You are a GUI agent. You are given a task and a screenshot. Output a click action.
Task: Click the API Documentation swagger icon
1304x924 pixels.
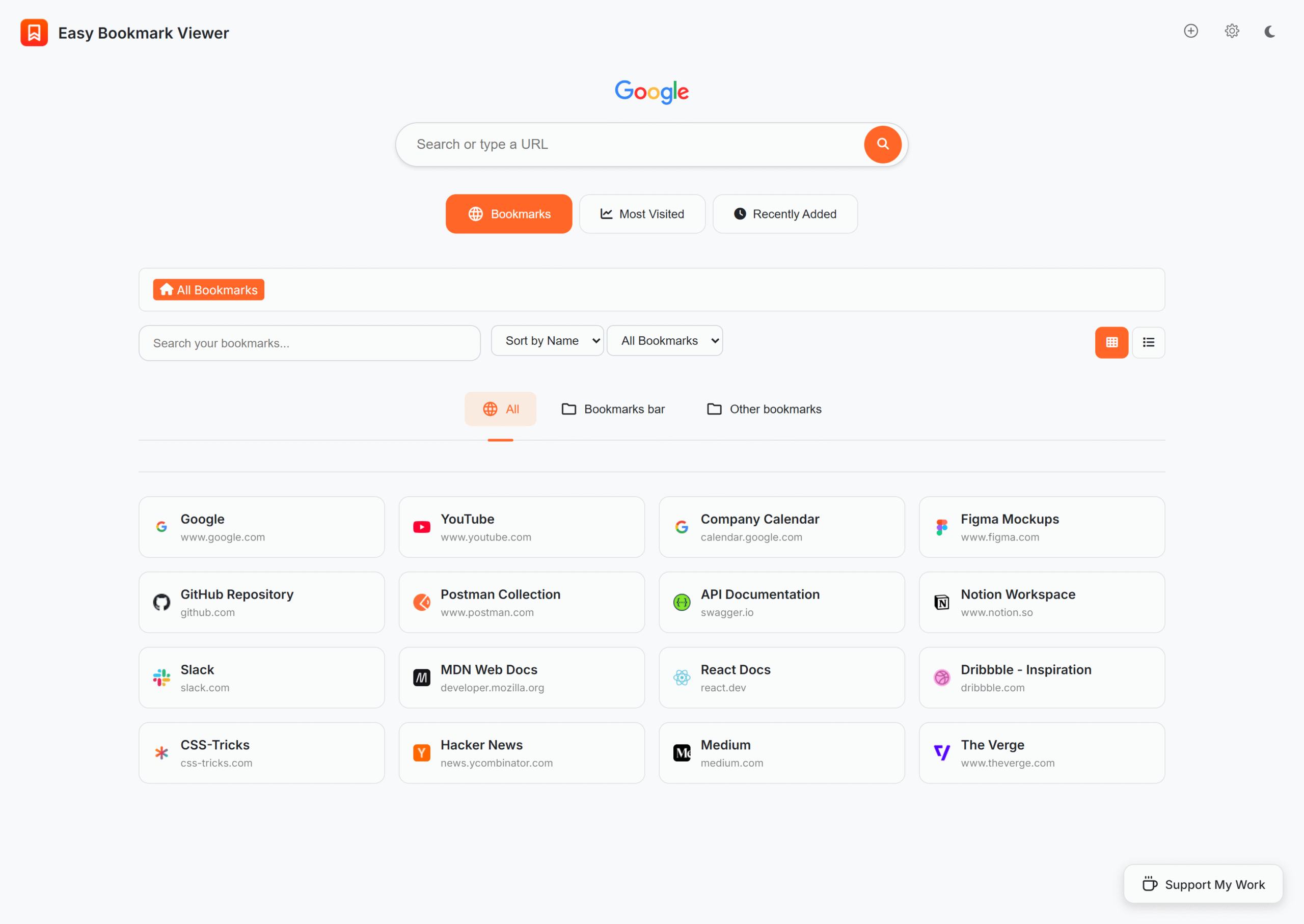click(x=682, y=602)
